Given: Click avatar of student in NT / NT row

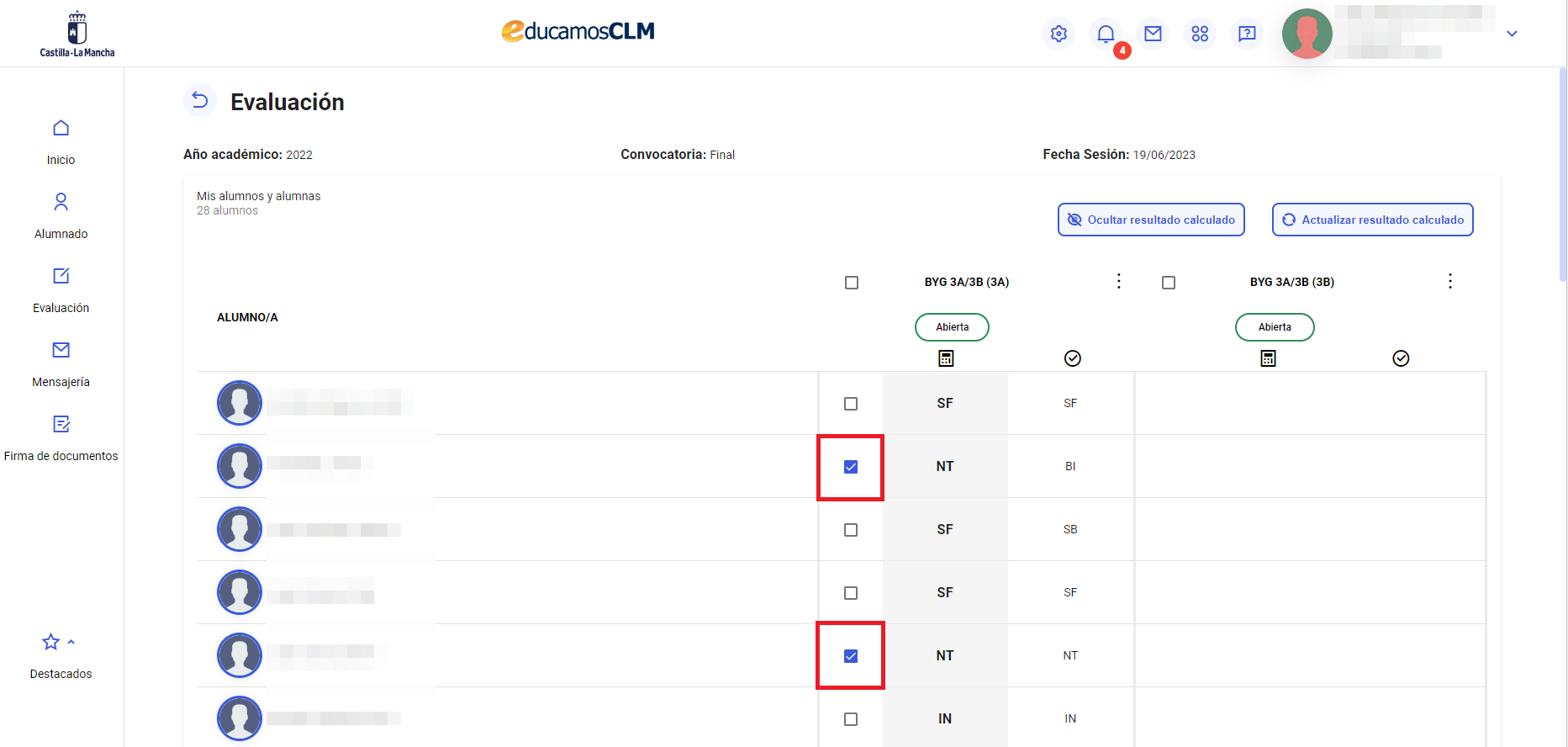Looking at the screenshot, I should tap(240, 655).
